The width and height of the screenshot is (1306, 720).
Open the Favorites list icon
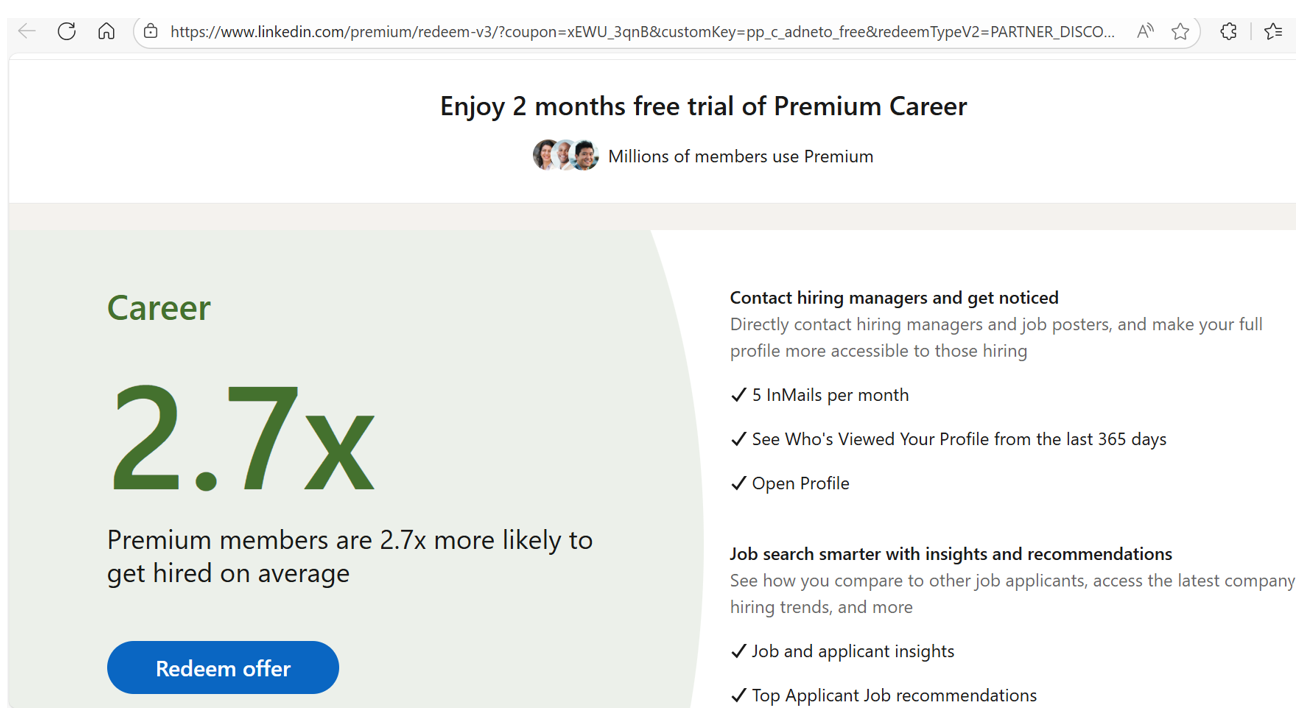coord(1273,32)
